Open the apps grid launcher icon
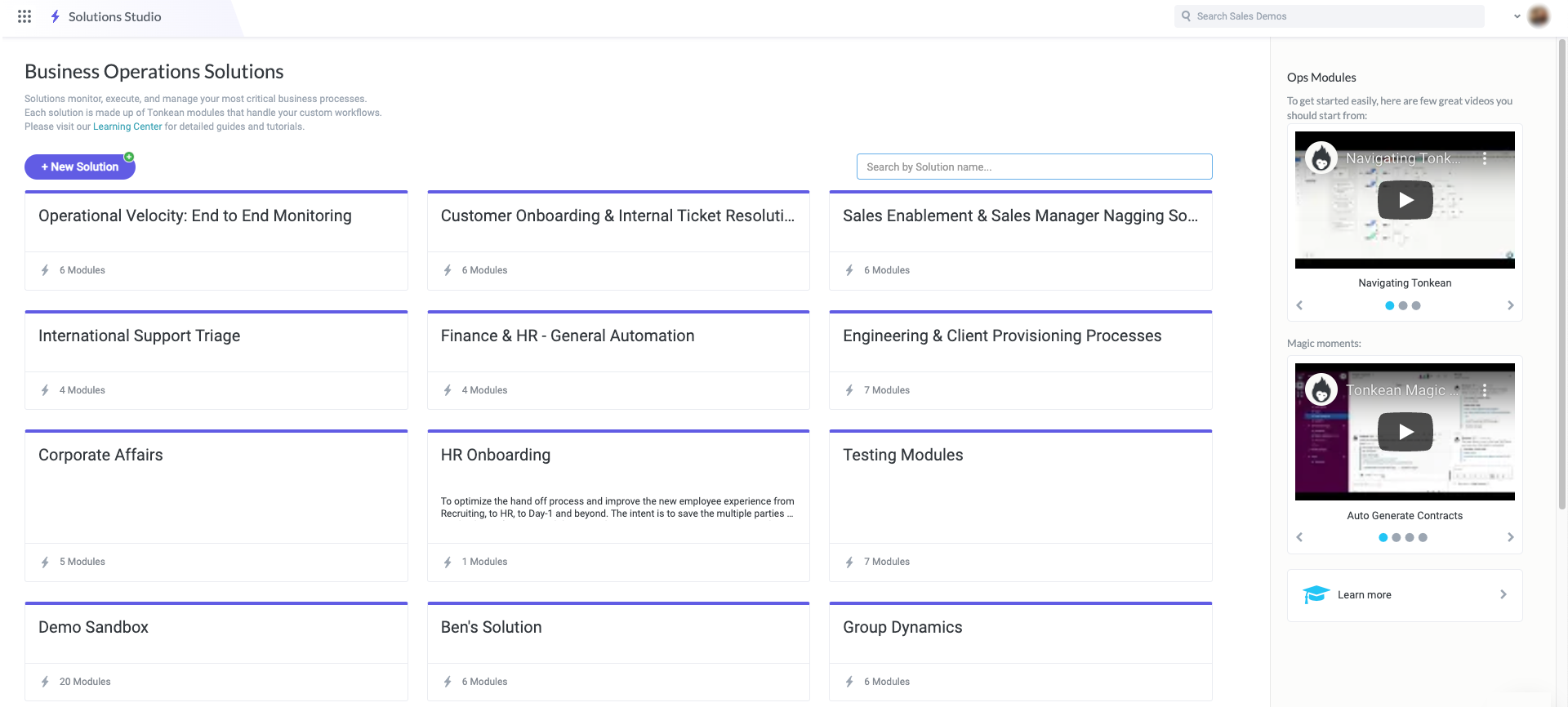The height and width of the screenshot is (707, 1568). pos(24,16)
